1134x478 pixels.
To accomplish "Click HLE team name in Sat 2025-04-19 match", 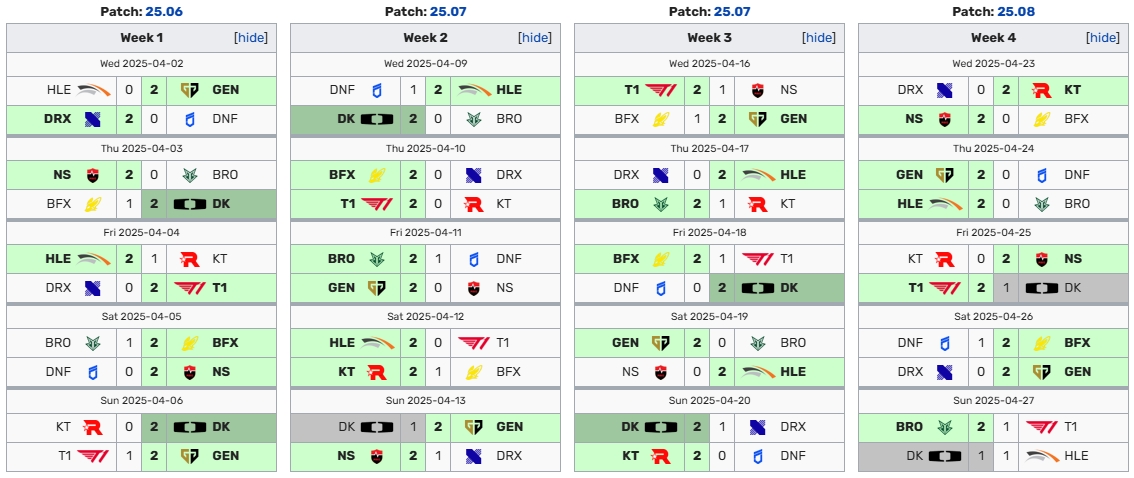I will click(793, 372).
